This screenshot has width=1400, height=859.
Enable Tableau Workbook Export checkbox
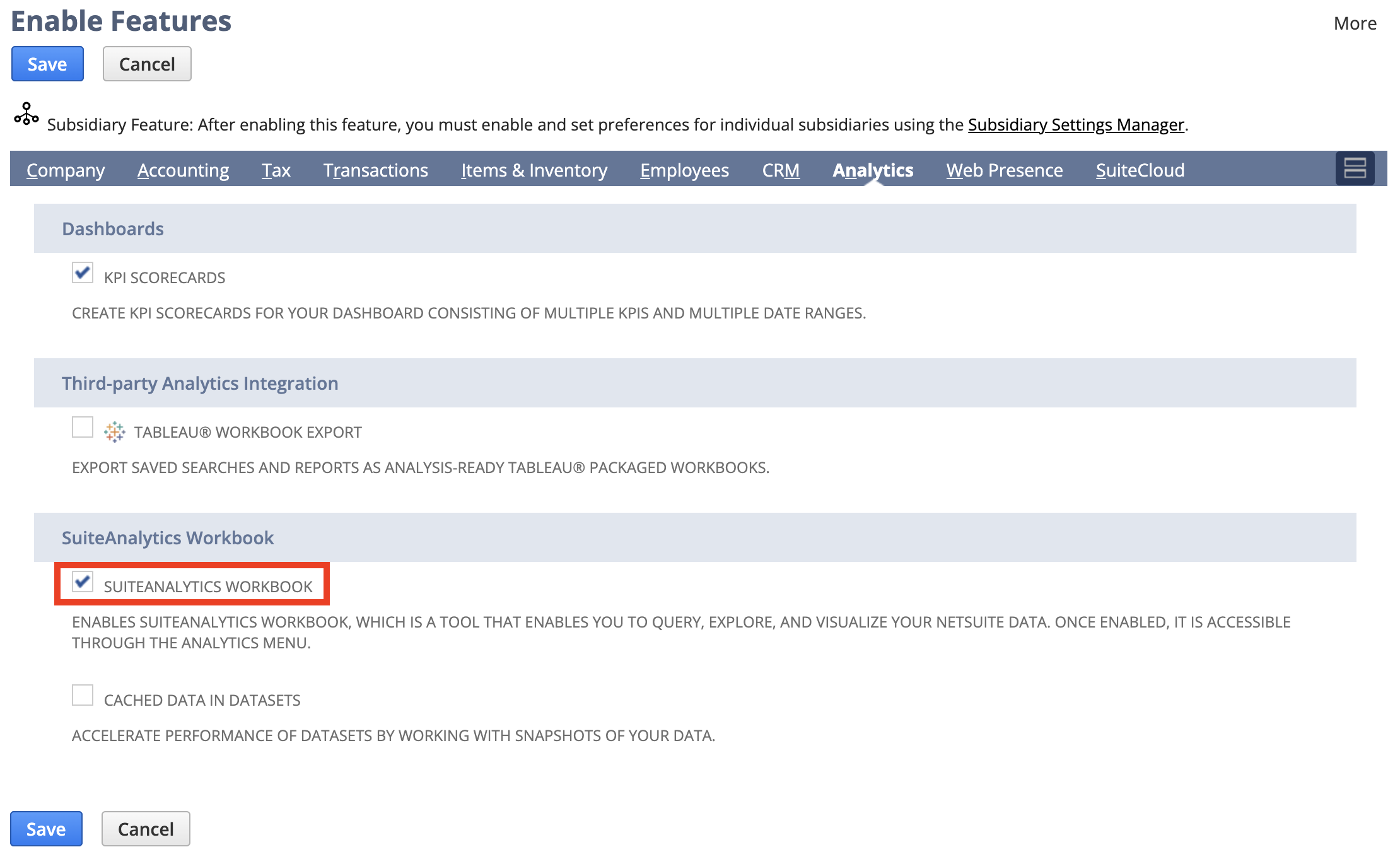tap(83, 428)
